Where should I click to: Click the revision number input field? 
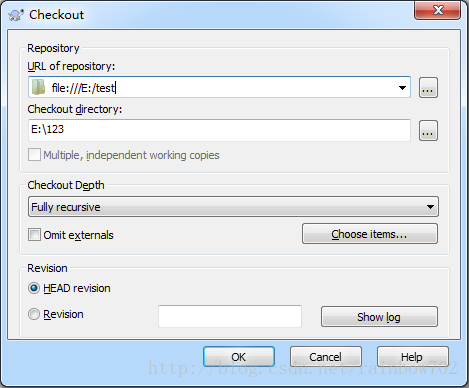(230, 316)
